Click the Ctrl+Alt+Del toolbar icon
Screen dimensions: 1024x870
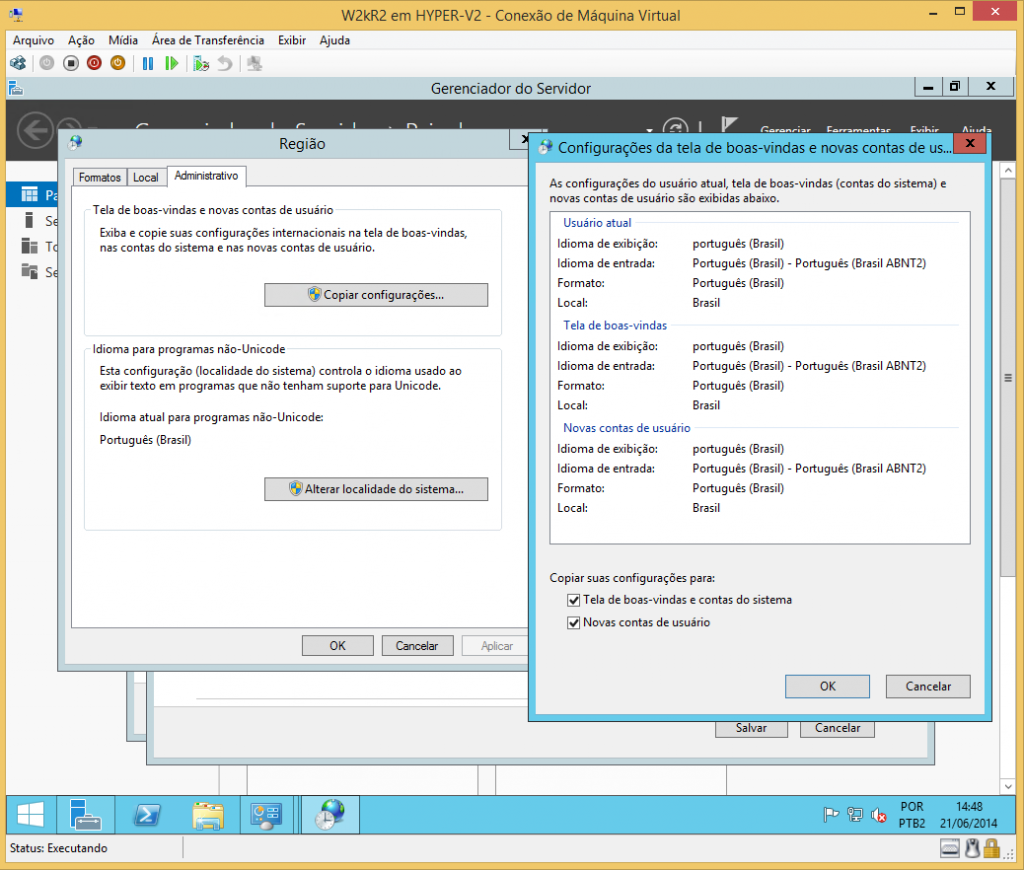(18, 63)
